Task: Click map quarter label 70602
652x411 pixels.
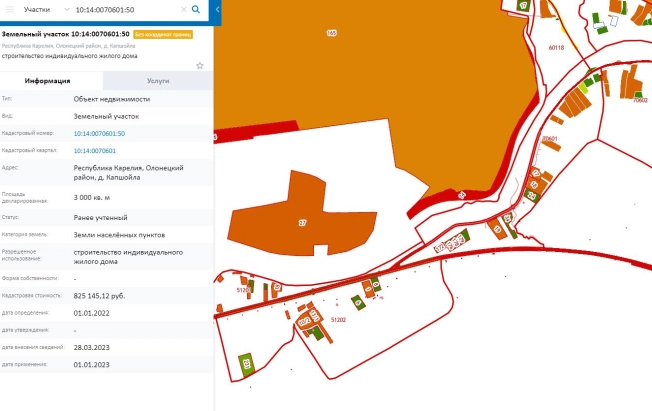Action: pyautogui.click(x=641, y=100)
